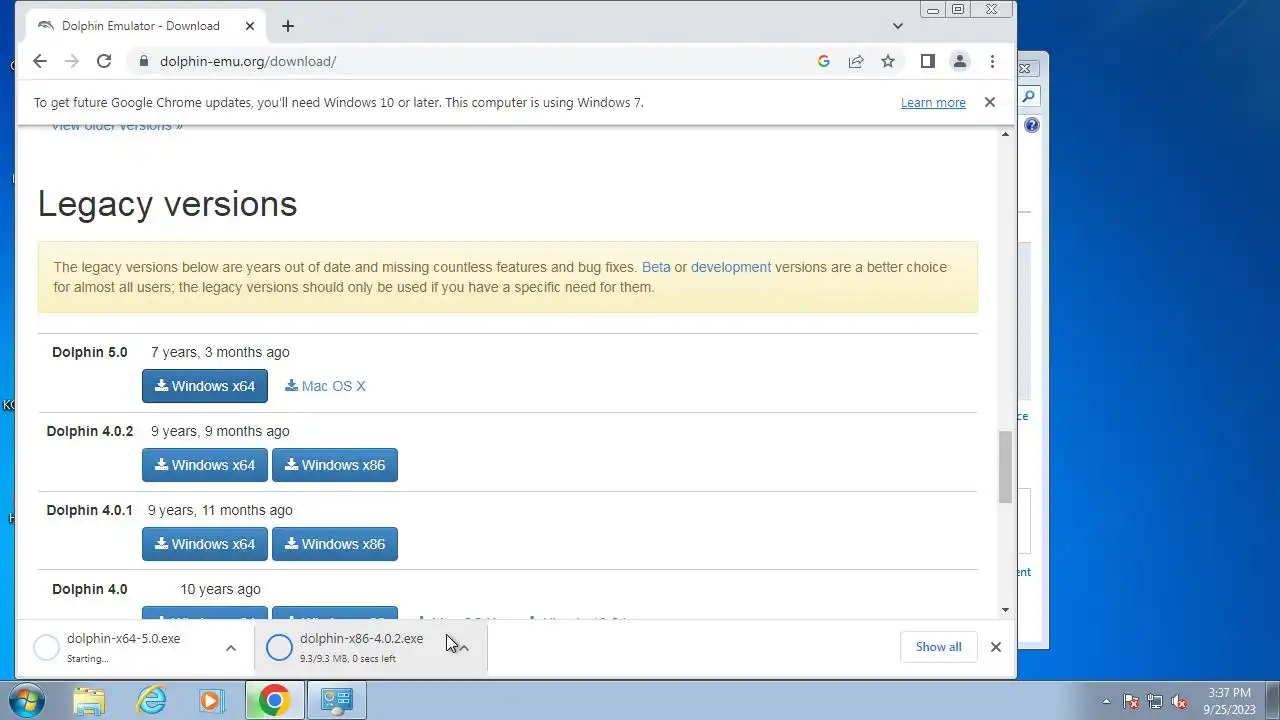Go back using Chrome's back arrow
The image size is (1280, 720).
pyautogui.click(x=40, y=61)
